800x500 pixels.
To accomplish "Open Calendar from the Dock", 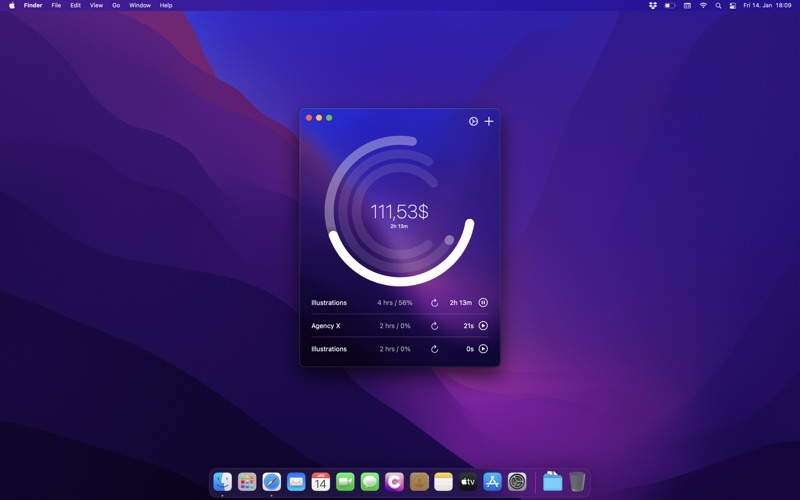I will point(320,481).
